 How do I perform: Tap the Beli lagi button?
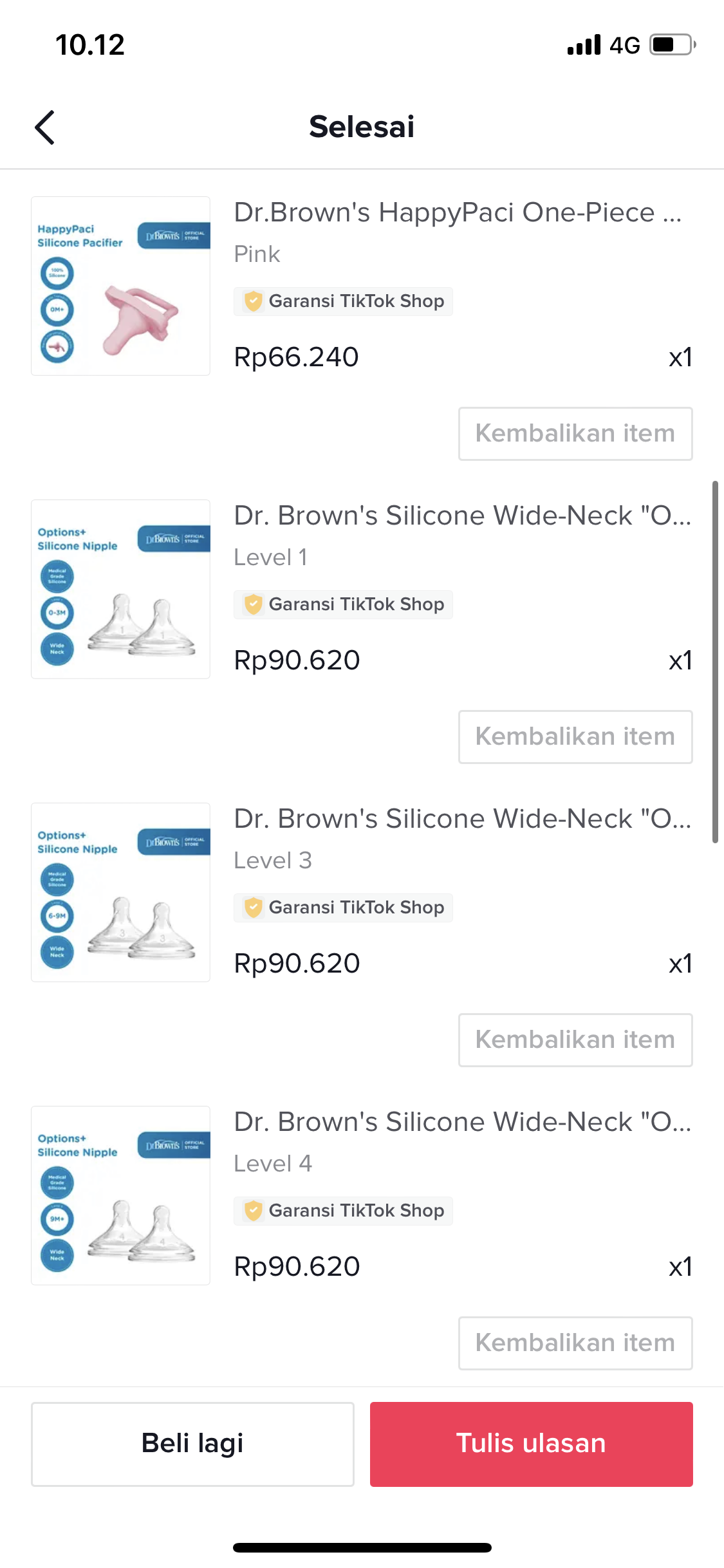pyautogui.click(x=192, y=1444)
